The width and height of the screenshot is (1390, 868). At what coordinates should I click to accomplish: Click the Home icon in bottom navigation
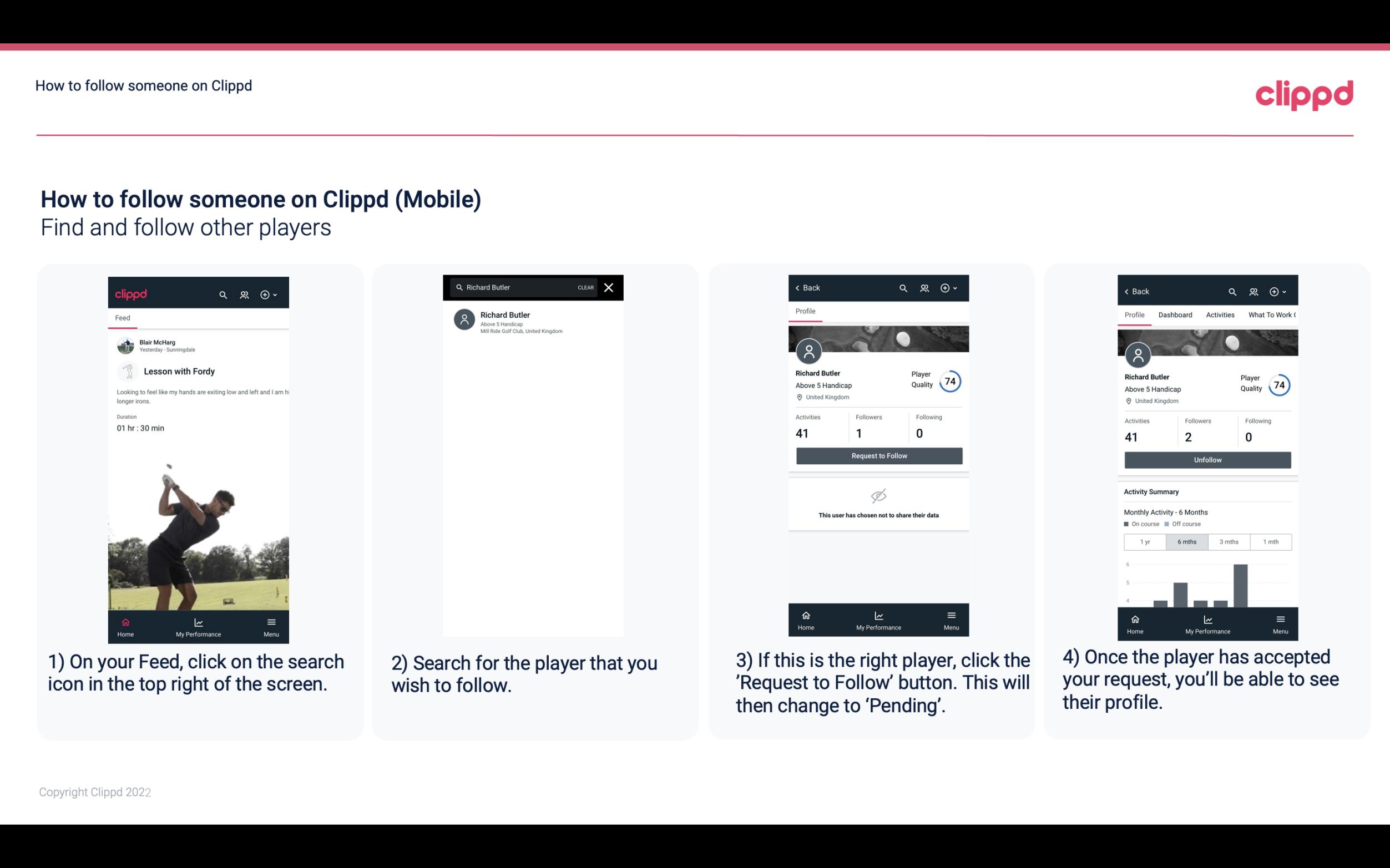tap(125, 622)
